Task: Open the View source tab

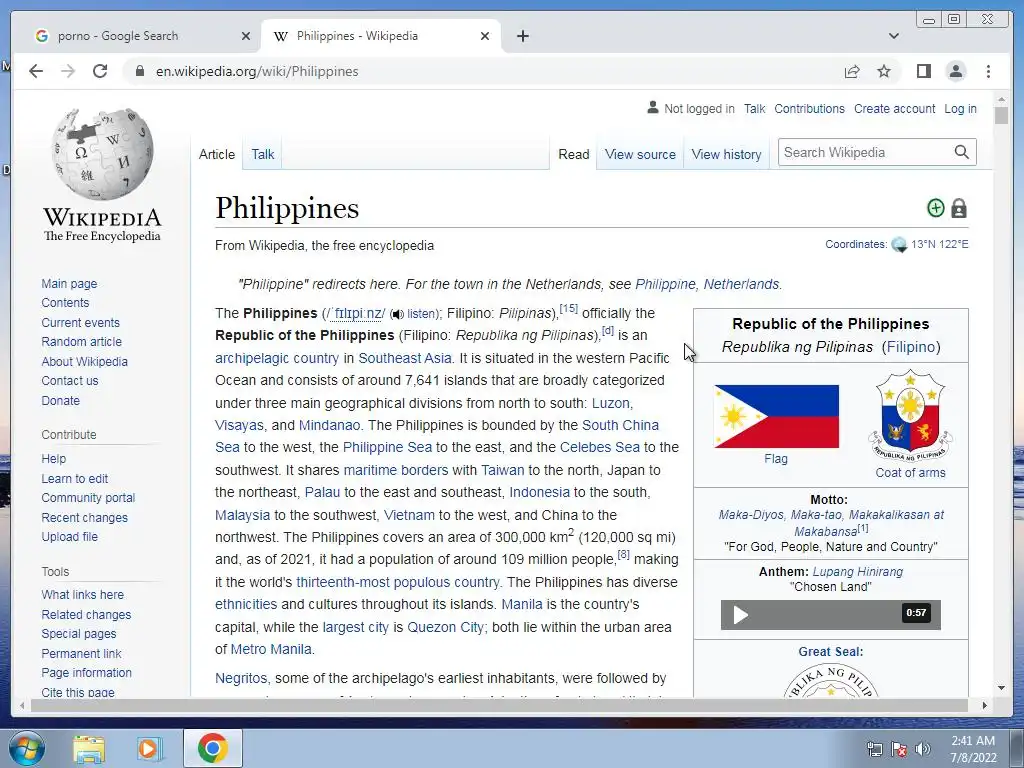Action: [640, 155]
